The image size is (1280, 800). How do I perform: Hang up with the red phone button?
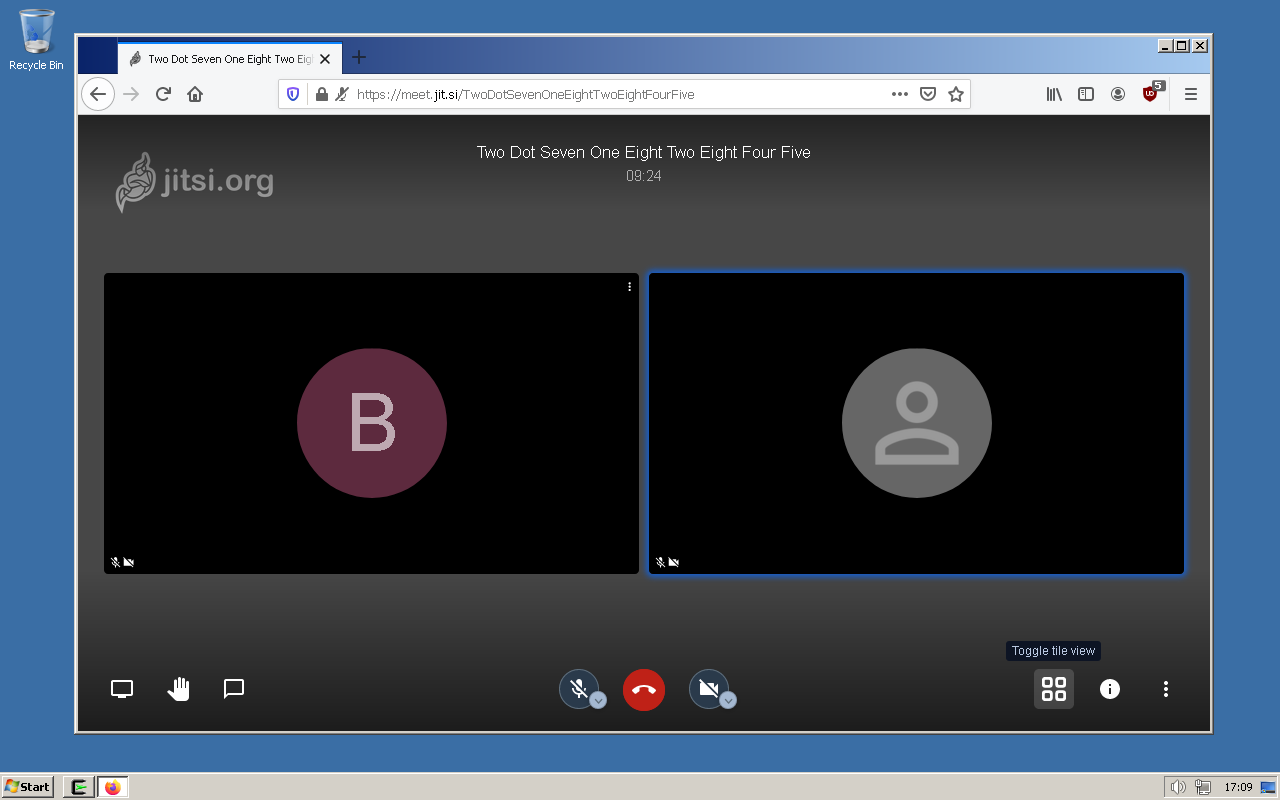[x=644, y=690]
